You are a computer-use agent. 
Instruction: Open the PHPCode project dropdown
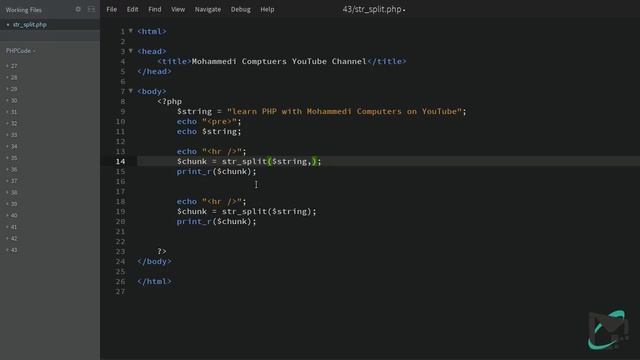click(x=20, y=51)
